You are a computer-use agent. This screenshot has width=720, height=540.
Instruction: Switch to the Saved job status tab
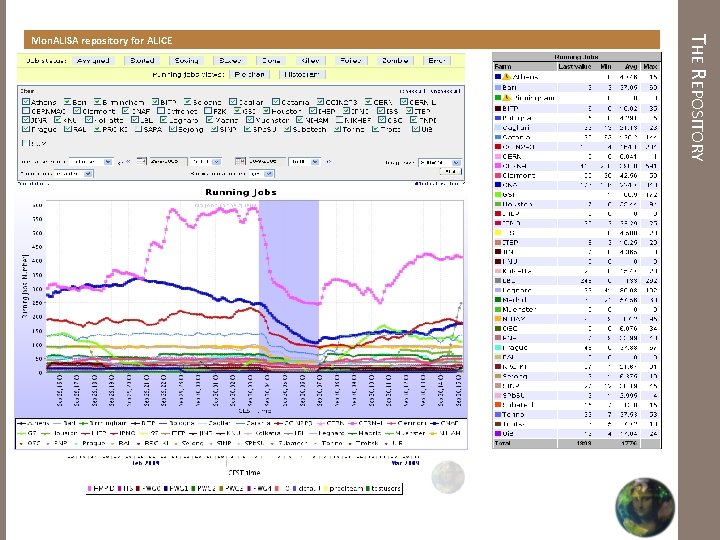coord(230,61)
